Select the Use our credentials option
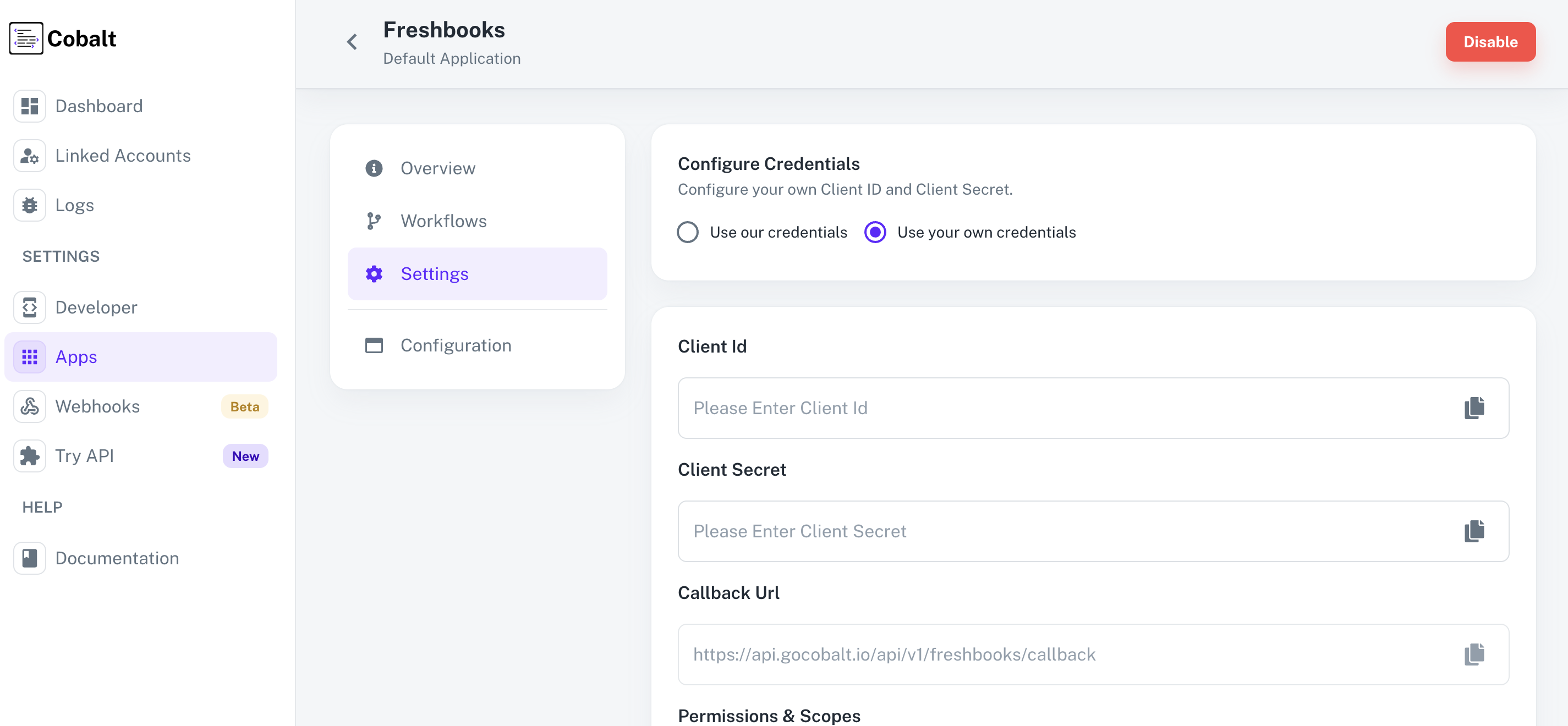 pyautogui.click(x=688, y=232)
